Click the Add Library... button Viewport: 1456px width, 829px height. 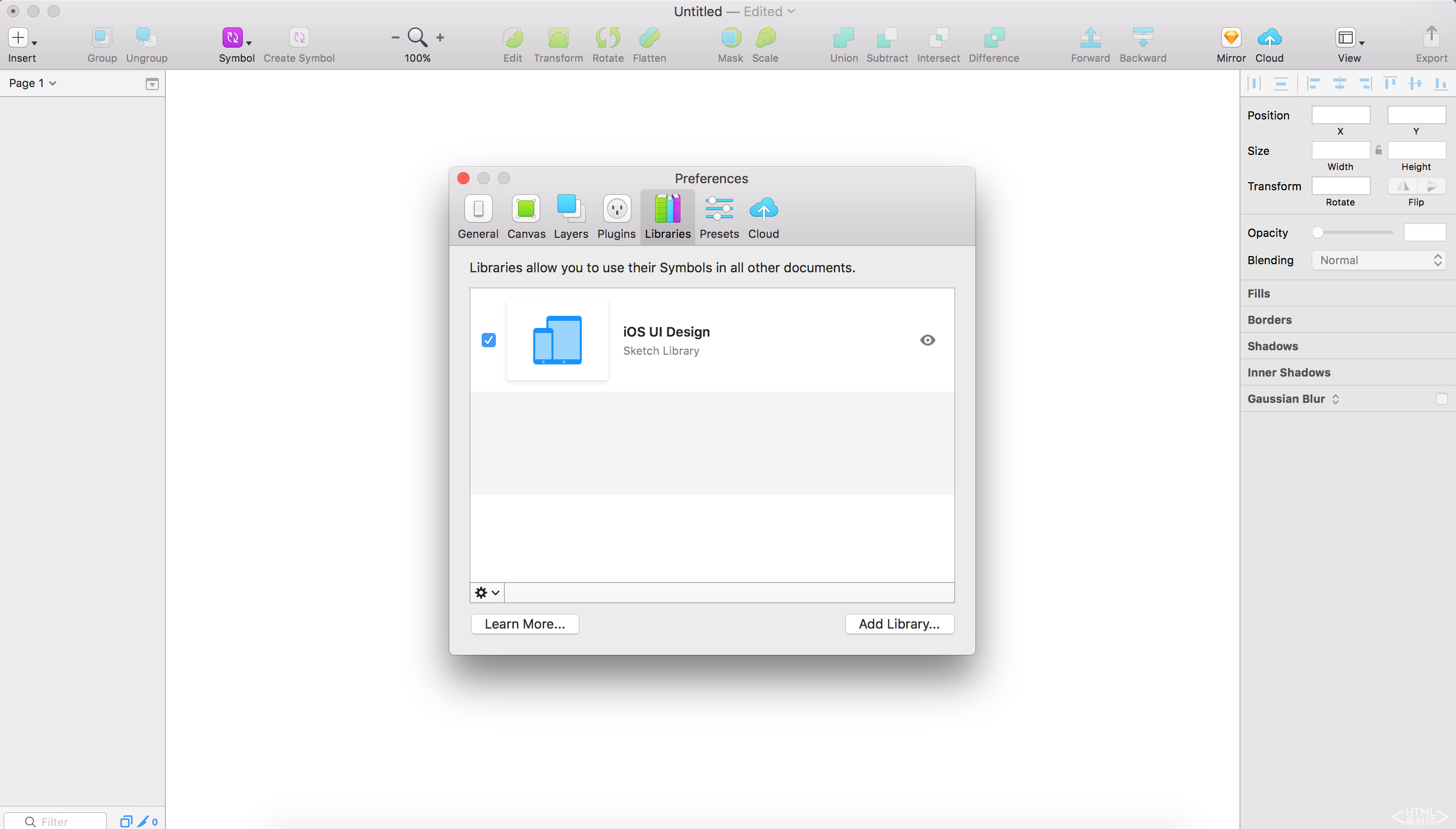[x=899, y=624]
